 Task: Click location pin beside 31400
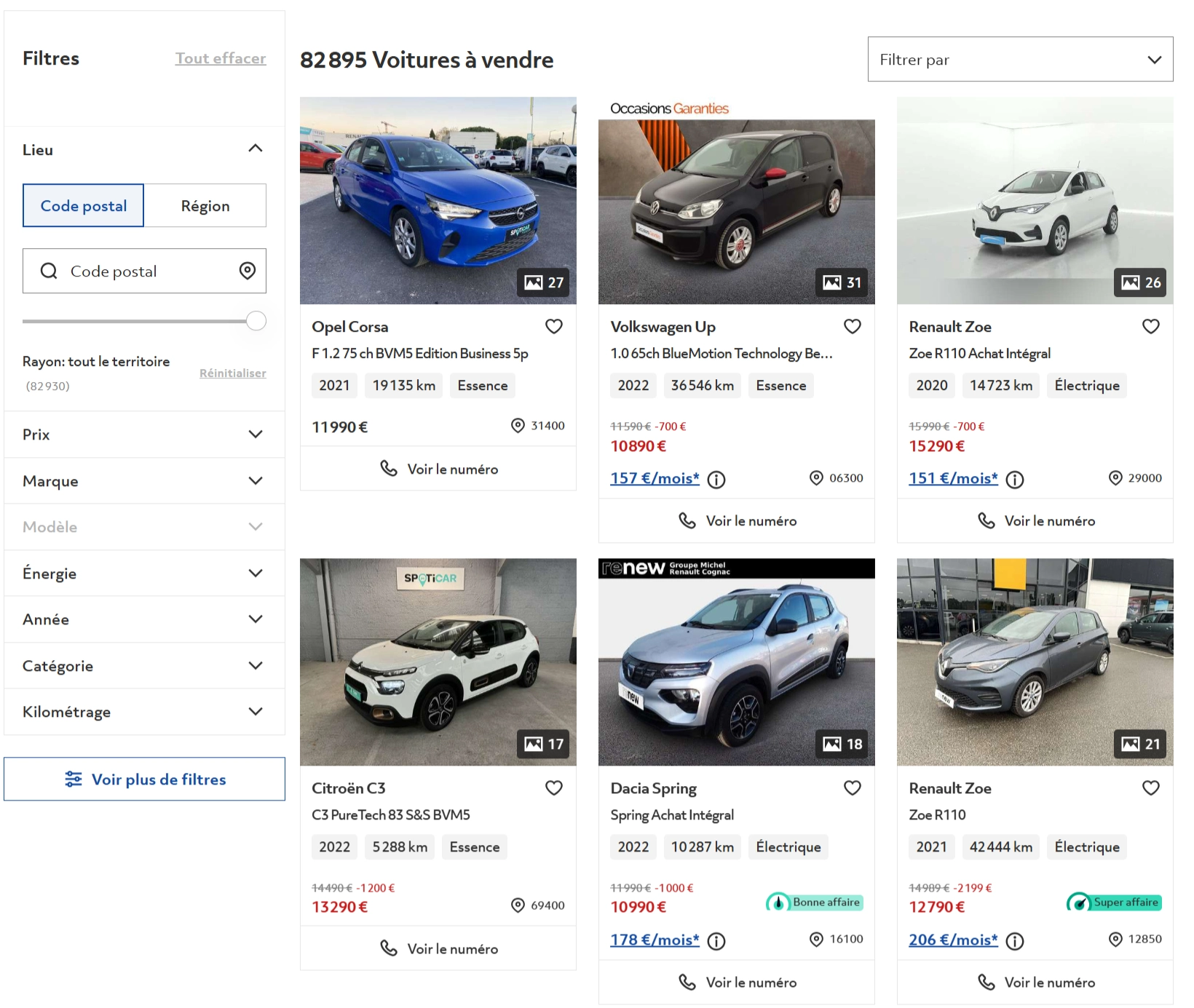(518, 426)
